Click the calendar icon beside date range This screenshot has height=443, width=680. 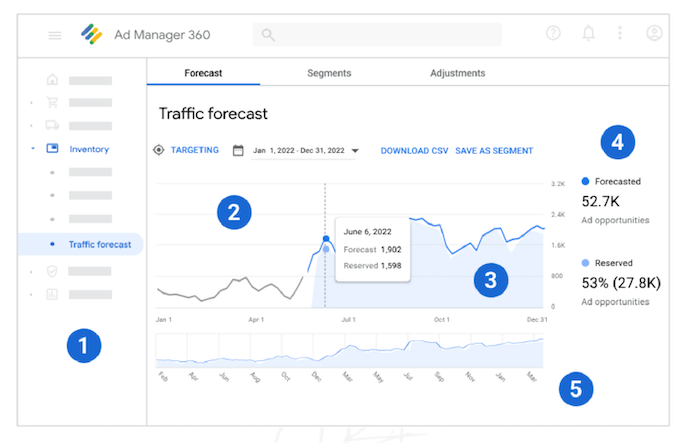[238, 151]
